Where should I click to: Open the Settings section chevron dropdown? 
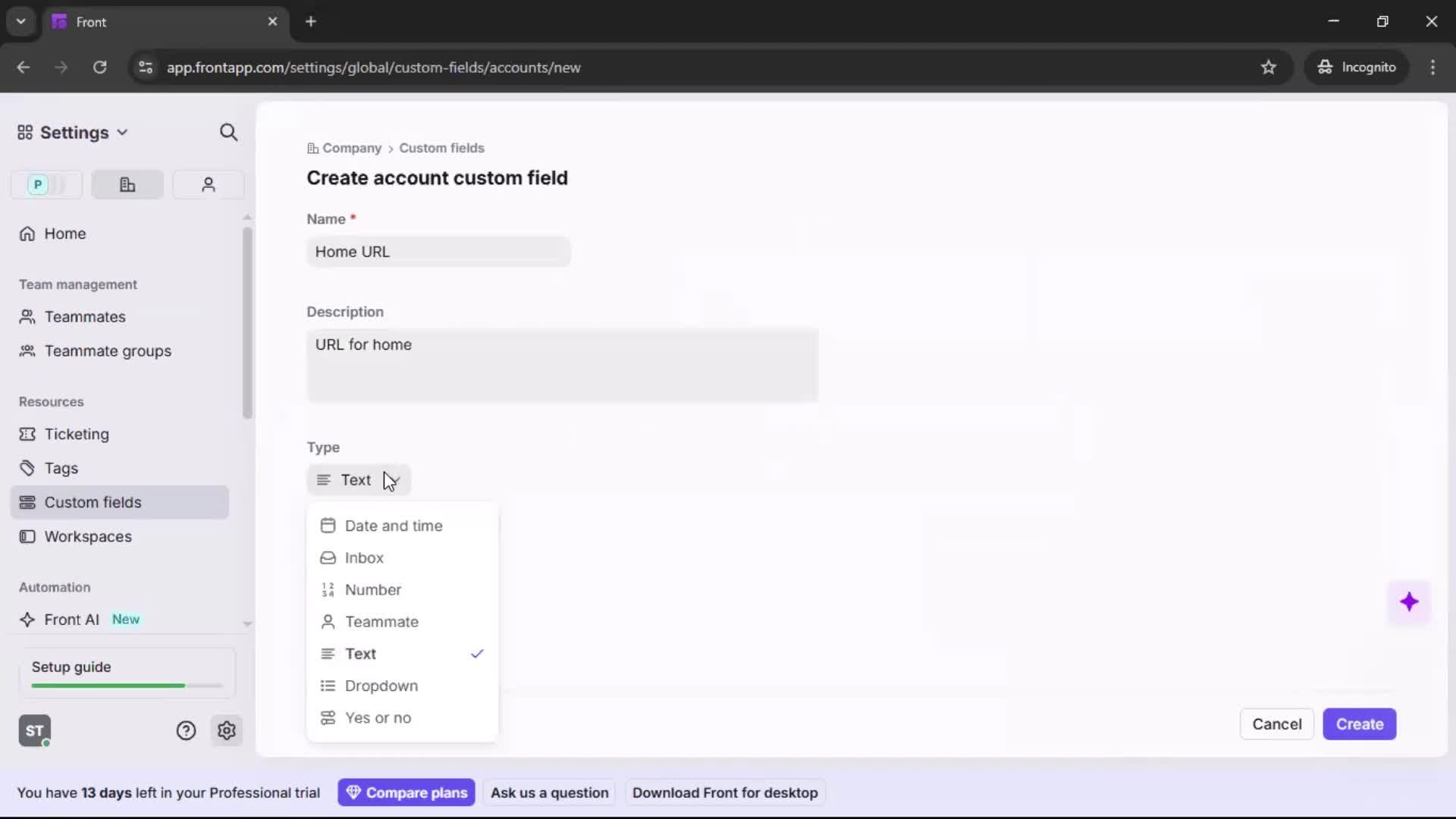click(x=124, y=132)
